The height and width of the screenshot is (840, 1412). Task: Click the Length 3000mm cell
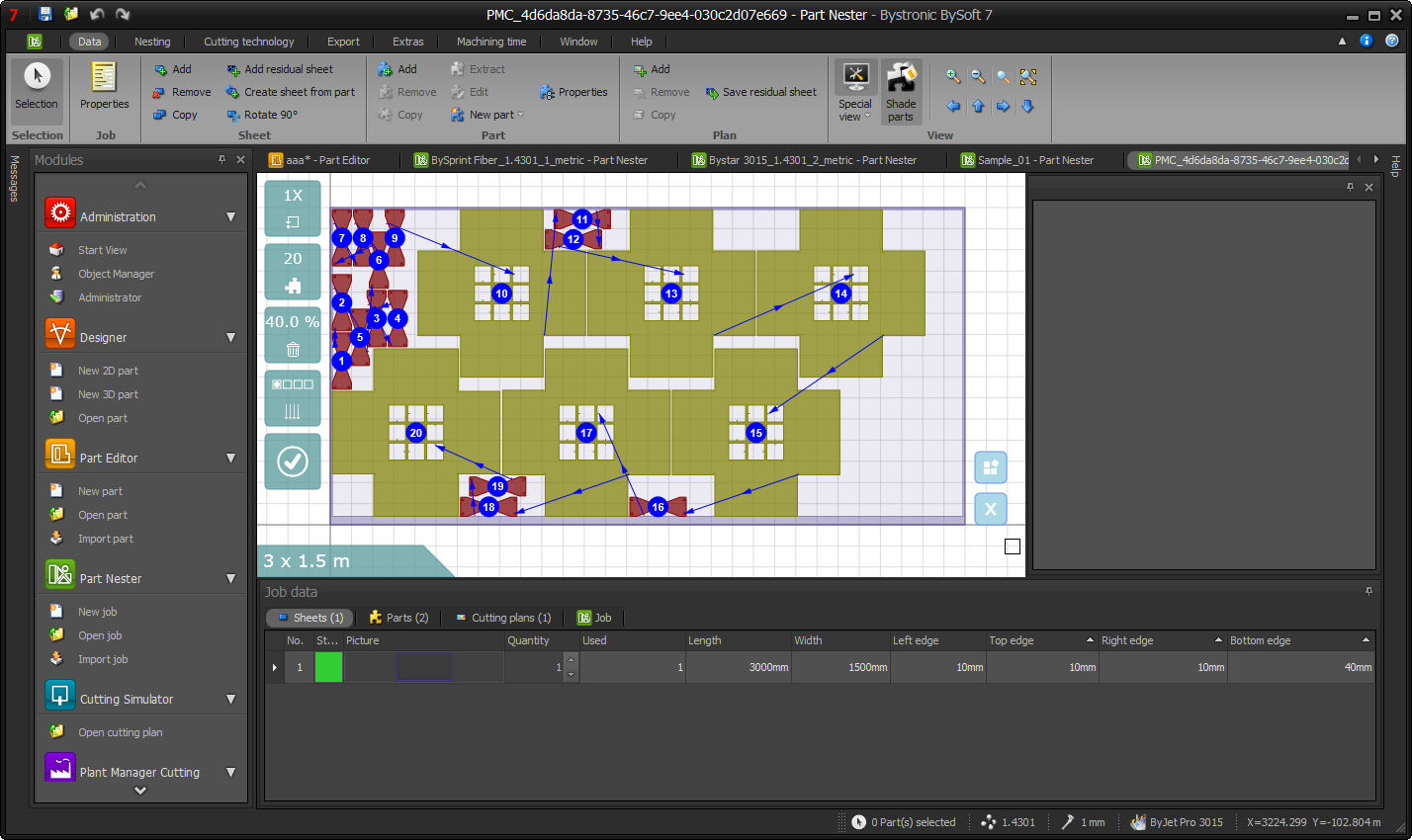click(x=738, y=667)
